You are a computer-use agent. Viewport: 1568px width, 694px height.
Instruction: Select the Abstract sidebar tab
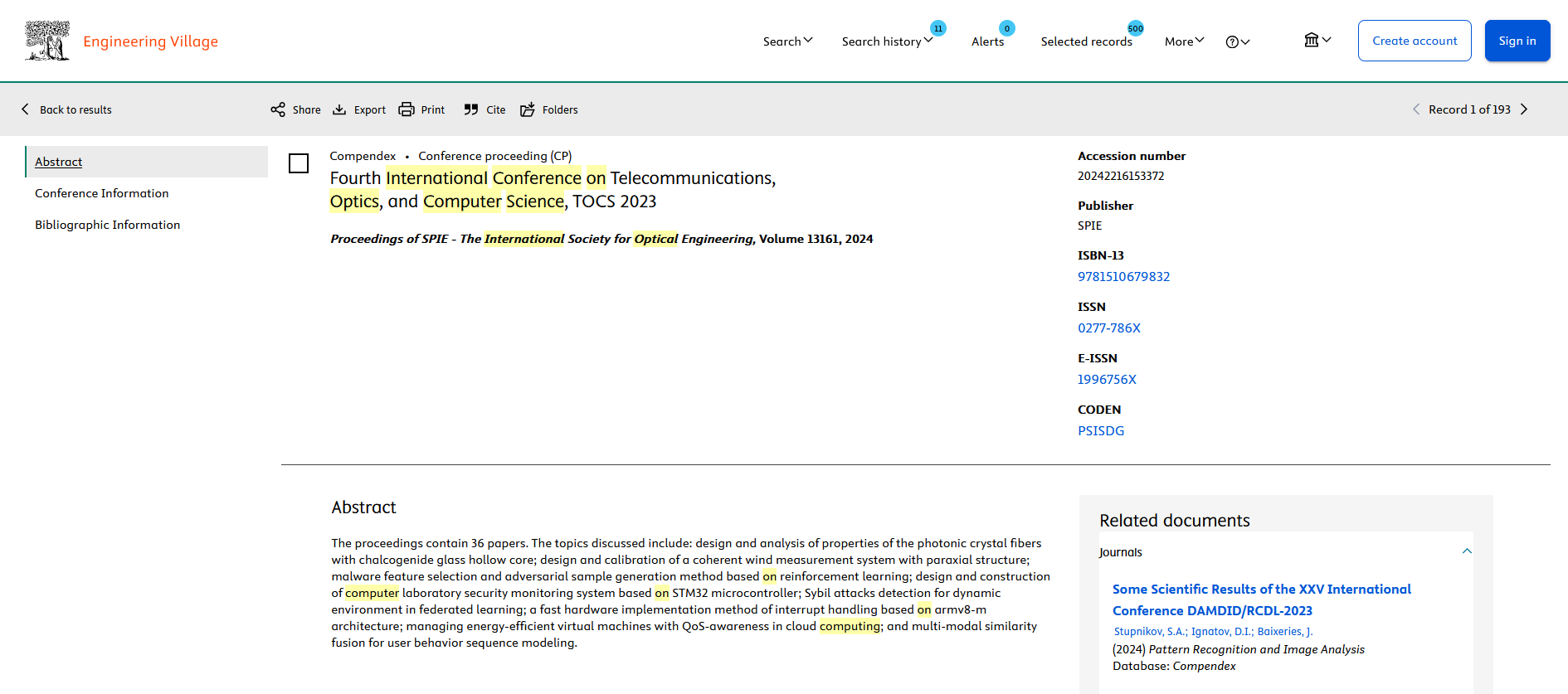[147, 162]
